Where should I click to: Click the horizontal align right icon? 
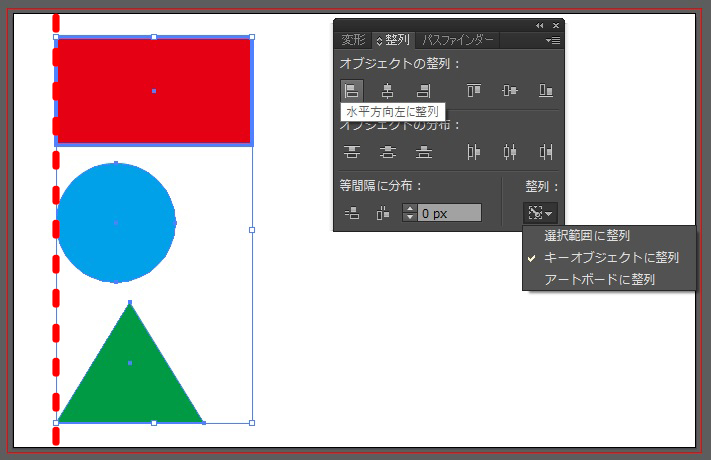423,91
